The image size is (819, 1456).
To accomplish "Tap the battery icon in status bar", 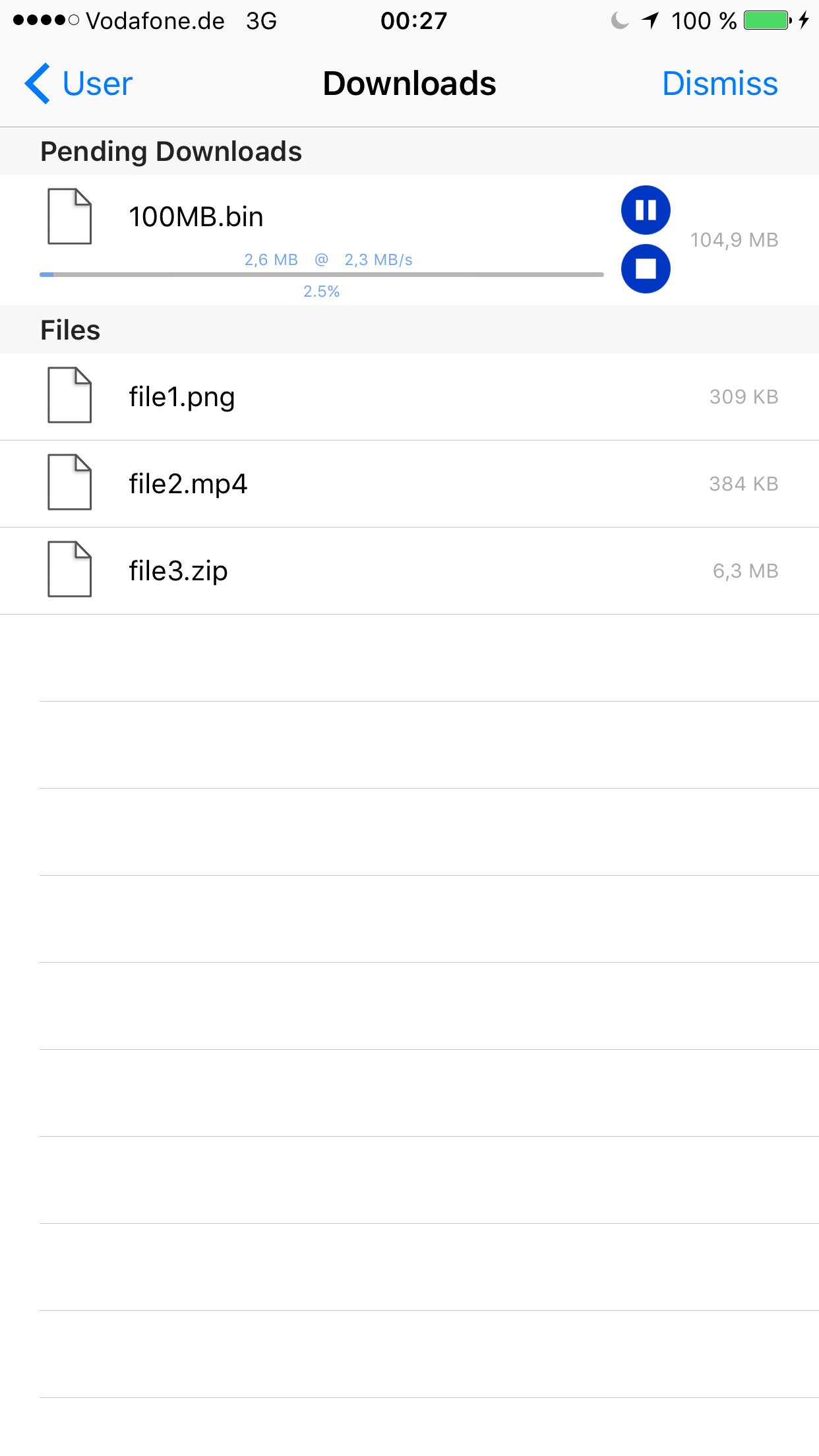I will point(767,20).
